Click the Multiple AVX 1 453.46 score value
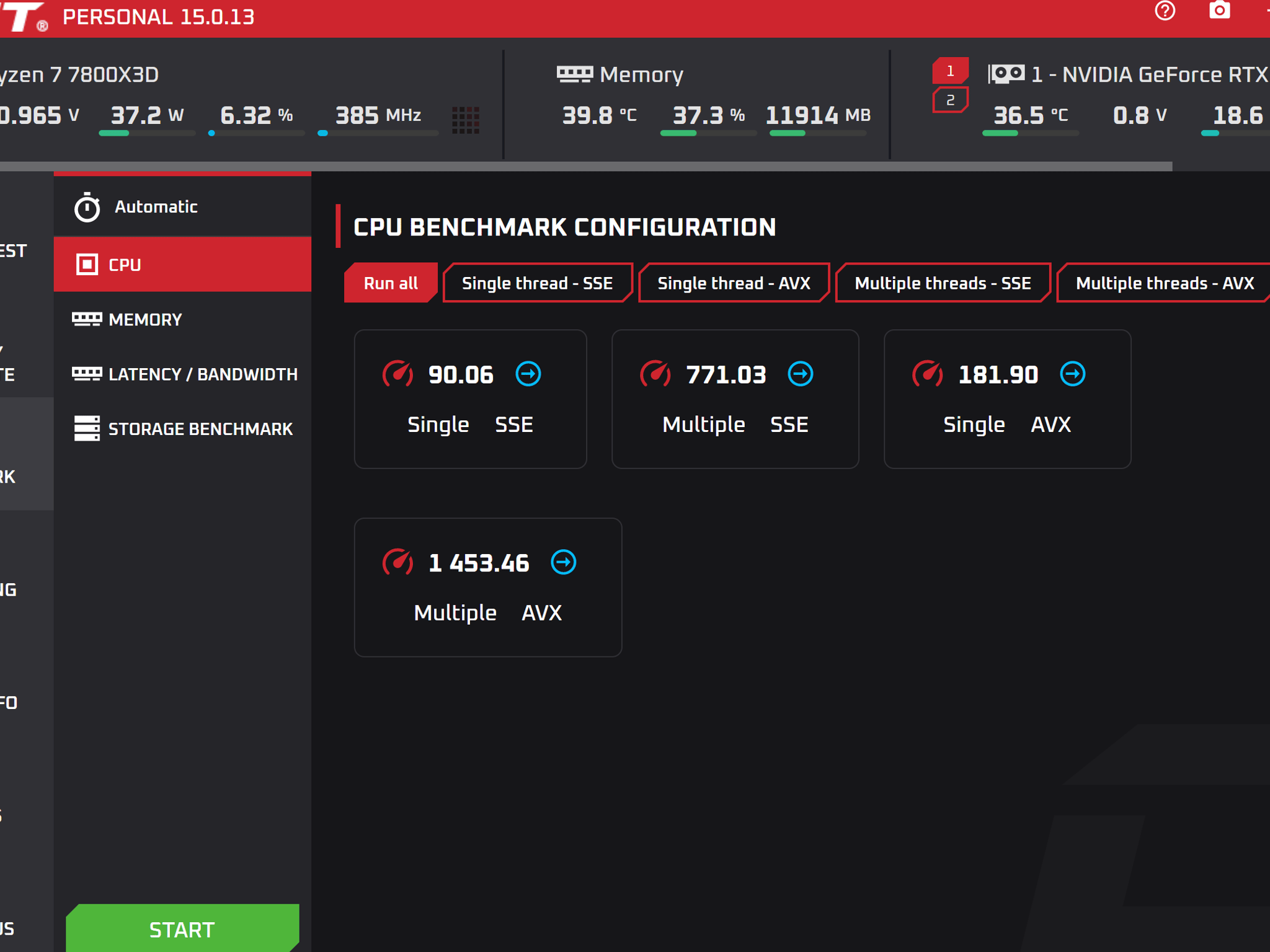1270x952 pixels. 479,563
